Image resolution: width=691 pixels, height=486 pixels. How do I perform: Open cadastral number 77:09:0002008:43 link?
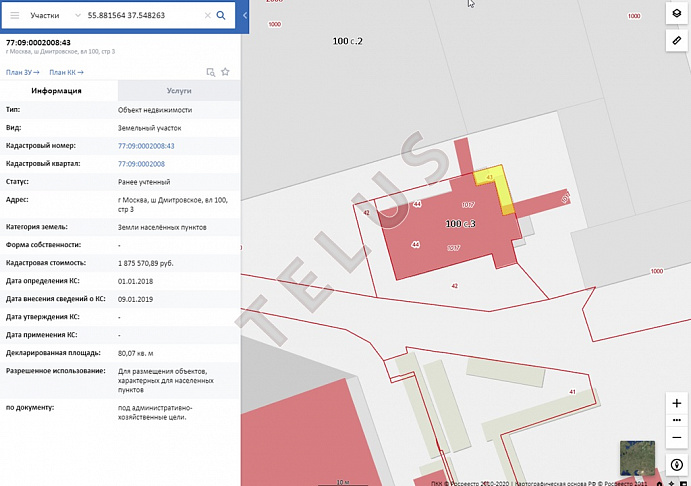click(146, 146)
